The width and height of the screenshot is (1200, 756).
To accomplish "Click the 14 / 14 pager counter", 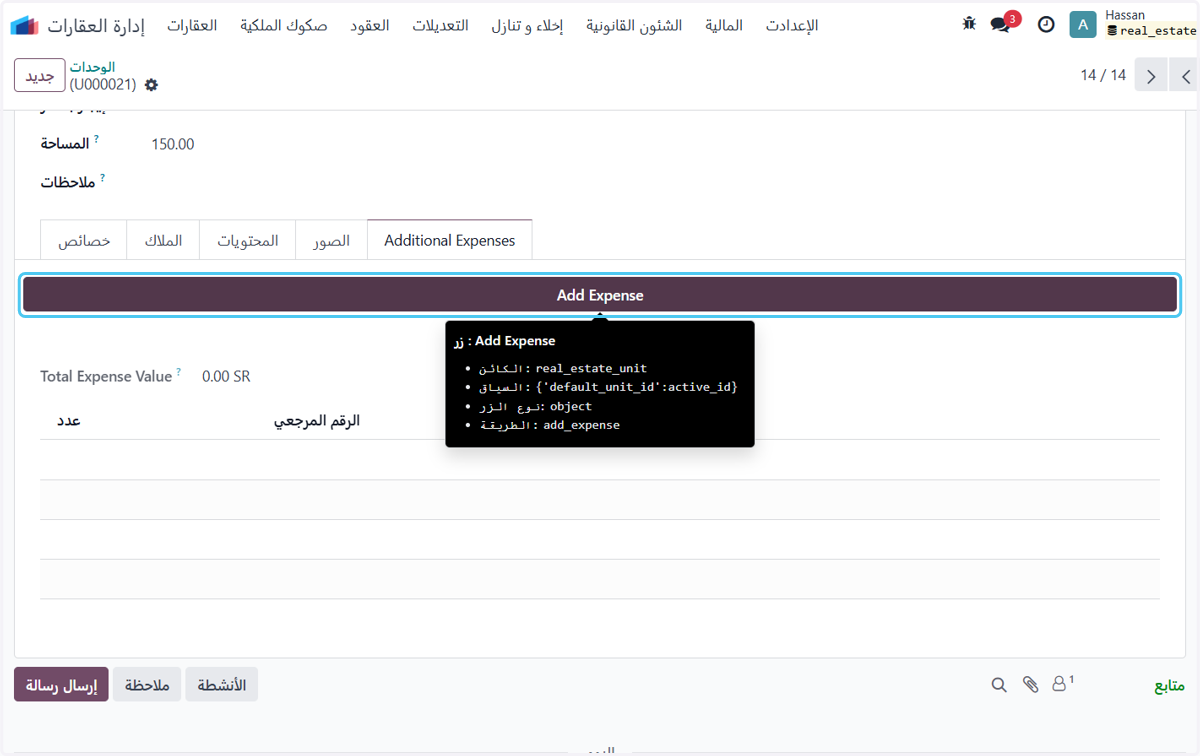I will pos(1103,76).
